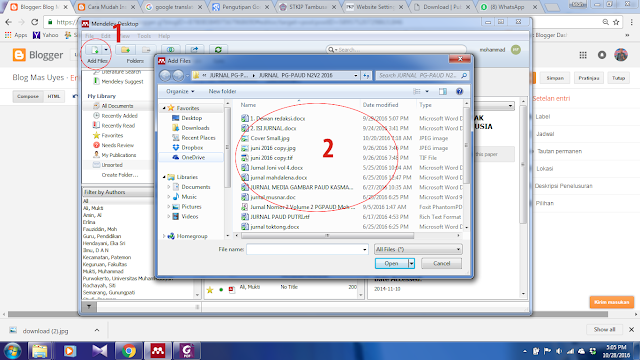Click Mendeley Suggest in sidebar
The image size is (640, 360).
(x=122, y=81)
